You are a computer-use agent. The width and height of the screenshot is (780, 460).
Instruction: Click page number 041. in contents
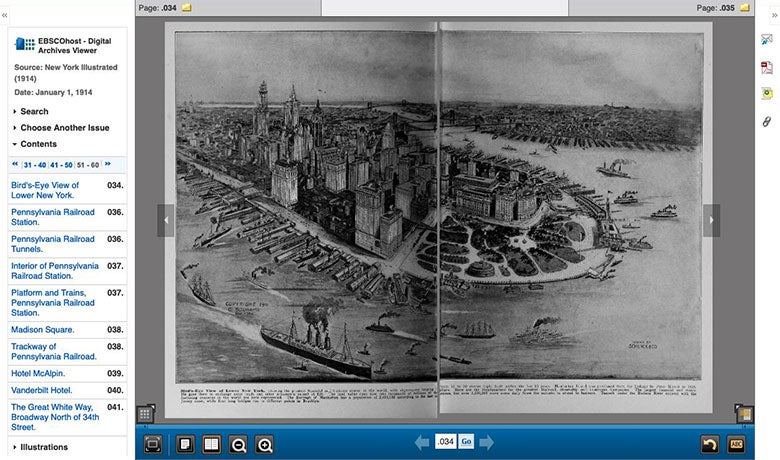[115, 407]
